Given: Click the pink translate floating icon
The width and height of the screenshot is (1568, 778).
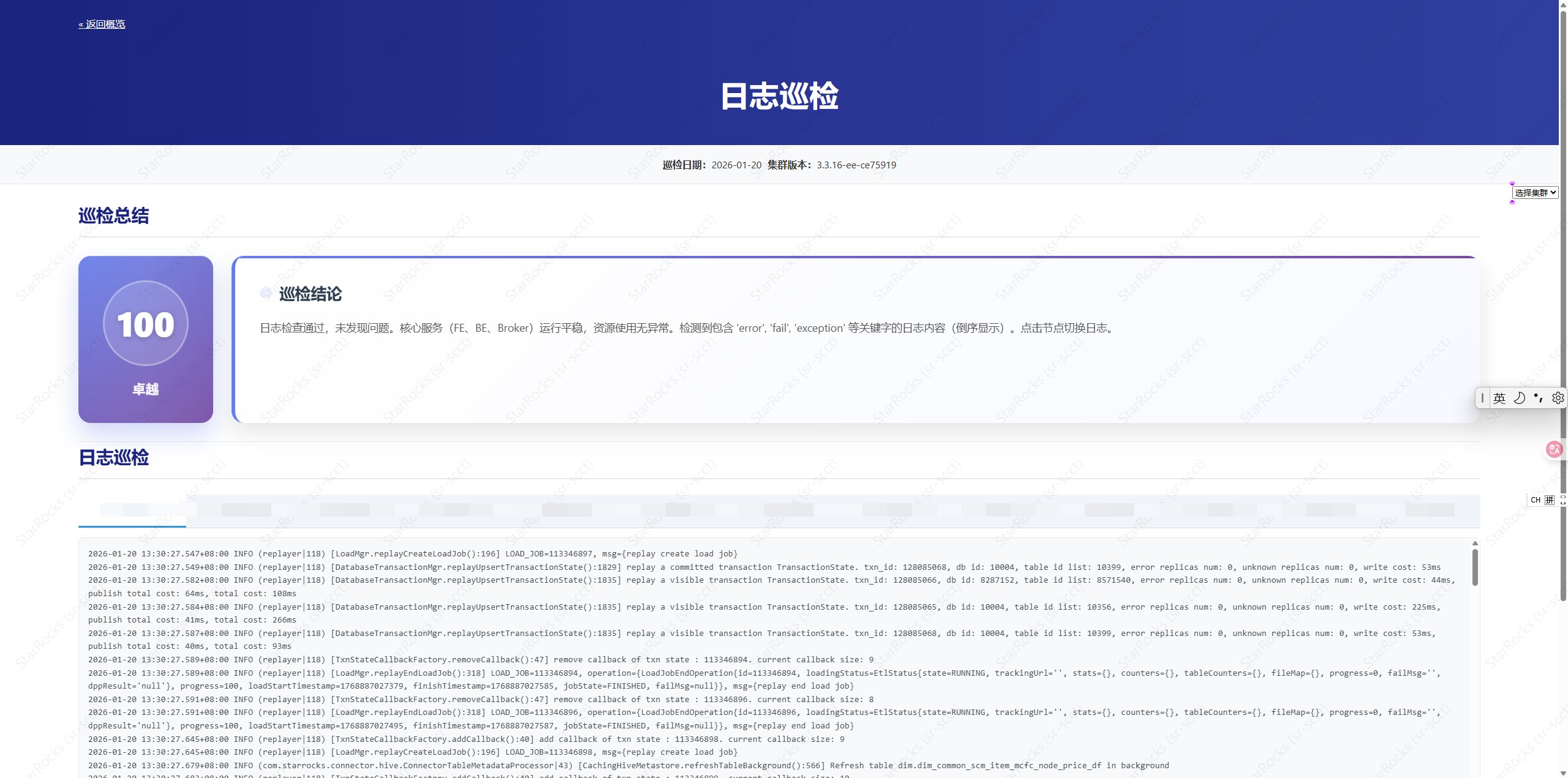Looking at the screenshot, I should tap(1554, 450).
